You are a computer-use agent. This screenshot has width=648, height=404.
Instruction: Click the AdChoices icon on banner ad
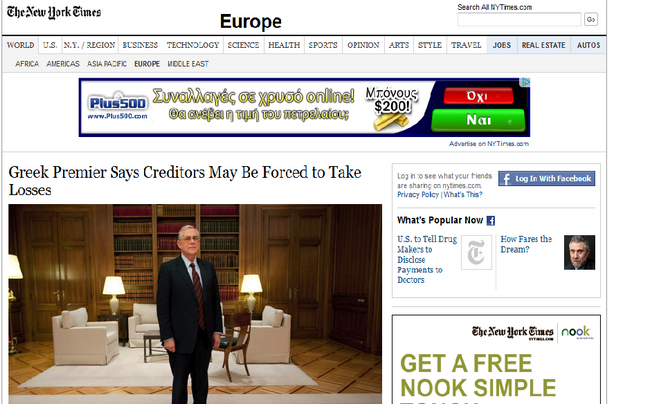click(x=525, y=82)
